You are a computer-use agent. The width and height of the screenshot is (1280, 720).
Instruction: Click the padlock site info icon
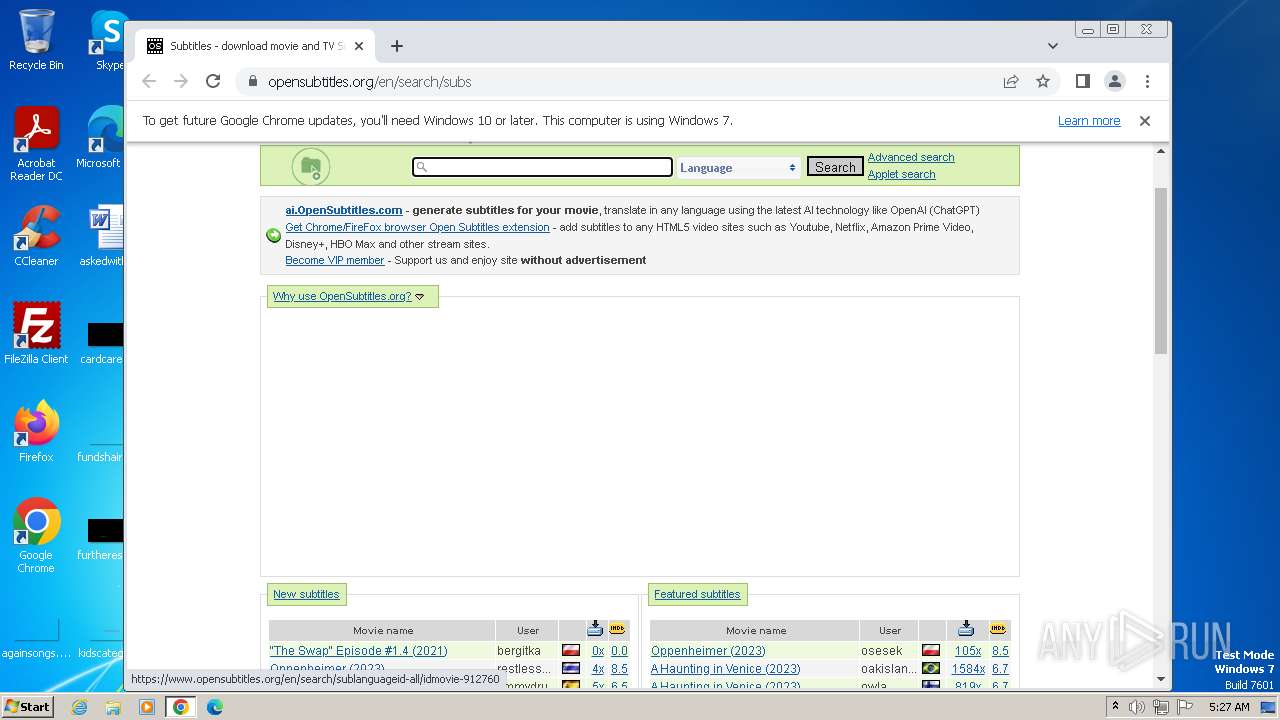(x=252, y=81)
